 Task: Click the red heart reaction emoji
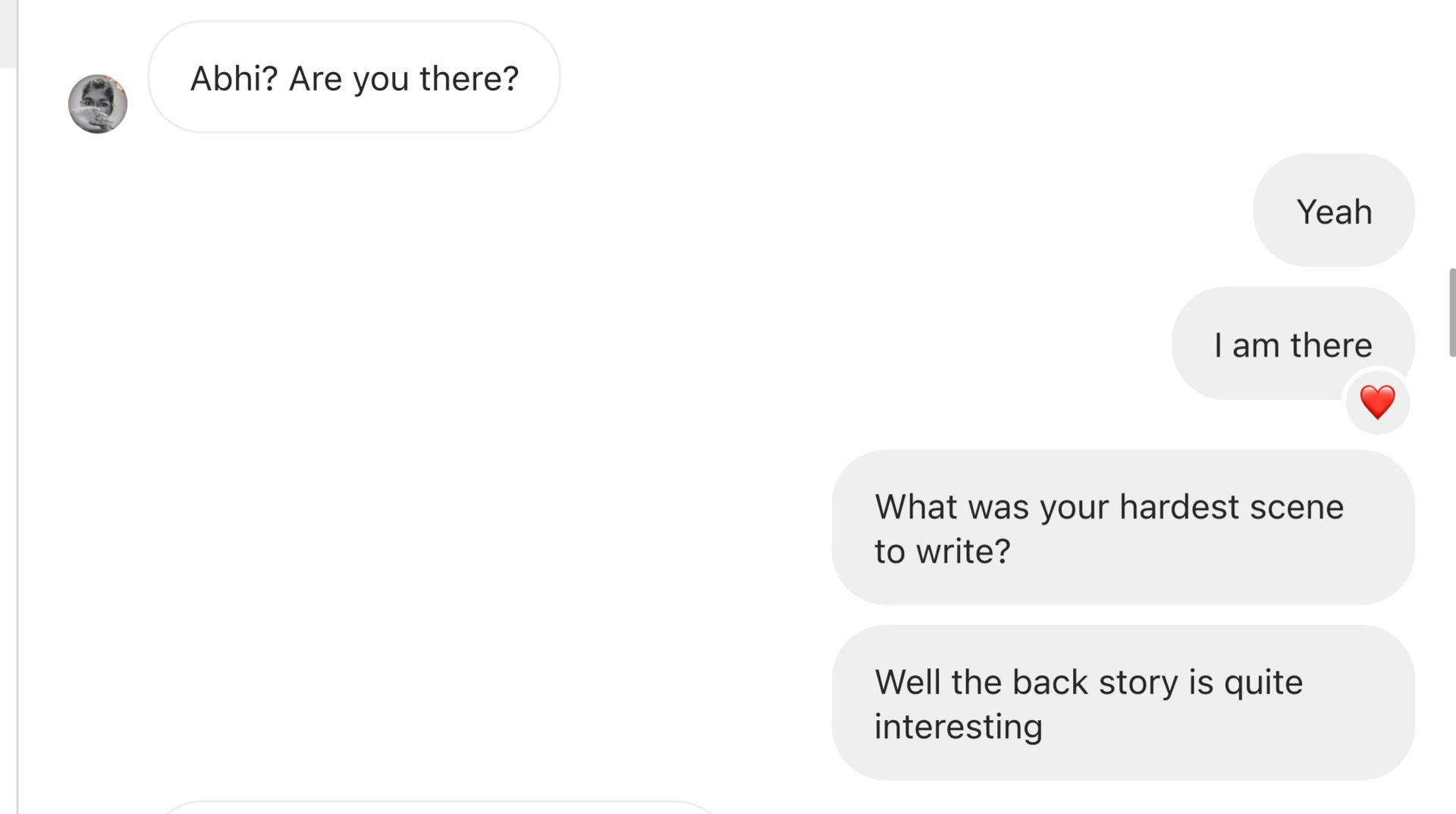tap(1377, 402)
